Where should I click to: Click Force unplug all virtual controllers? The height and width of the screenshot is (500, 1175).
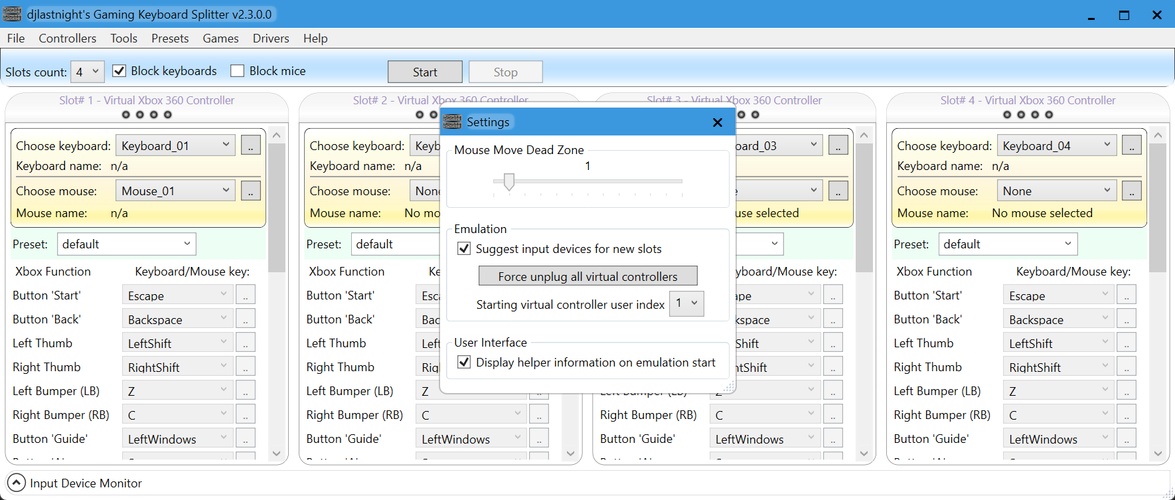pos(588,276)
